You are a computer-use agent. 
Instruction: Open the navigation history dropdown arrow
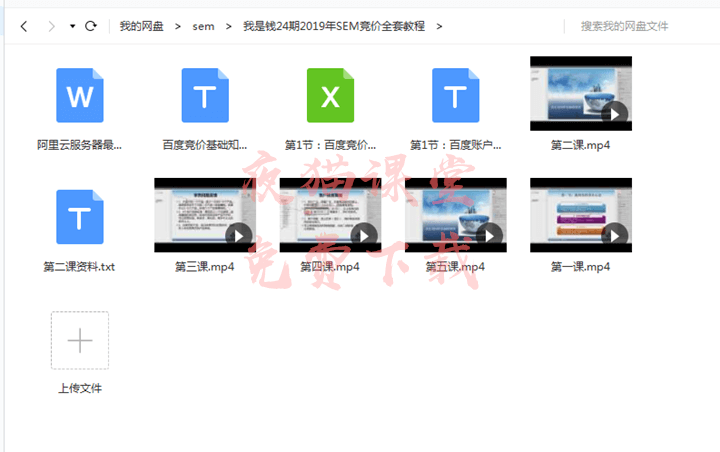(x=73, y=26)
